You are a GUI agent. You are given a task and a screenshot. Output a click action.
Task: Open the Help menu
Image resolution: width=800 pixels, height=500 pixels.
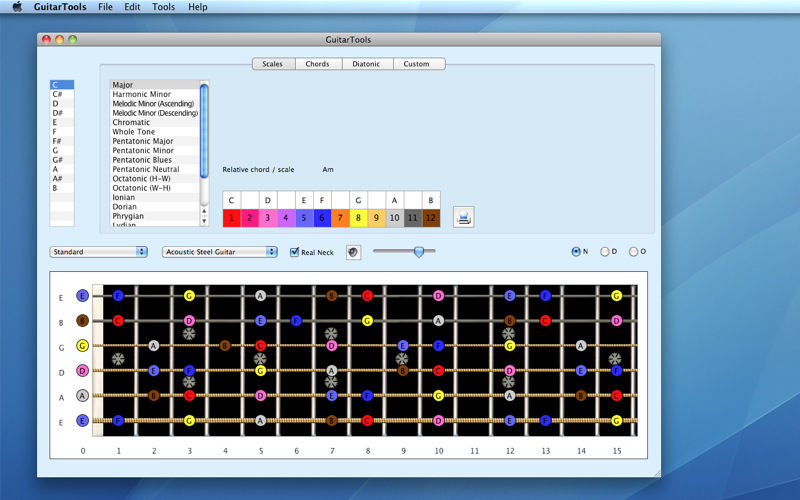tap(197, 7)
